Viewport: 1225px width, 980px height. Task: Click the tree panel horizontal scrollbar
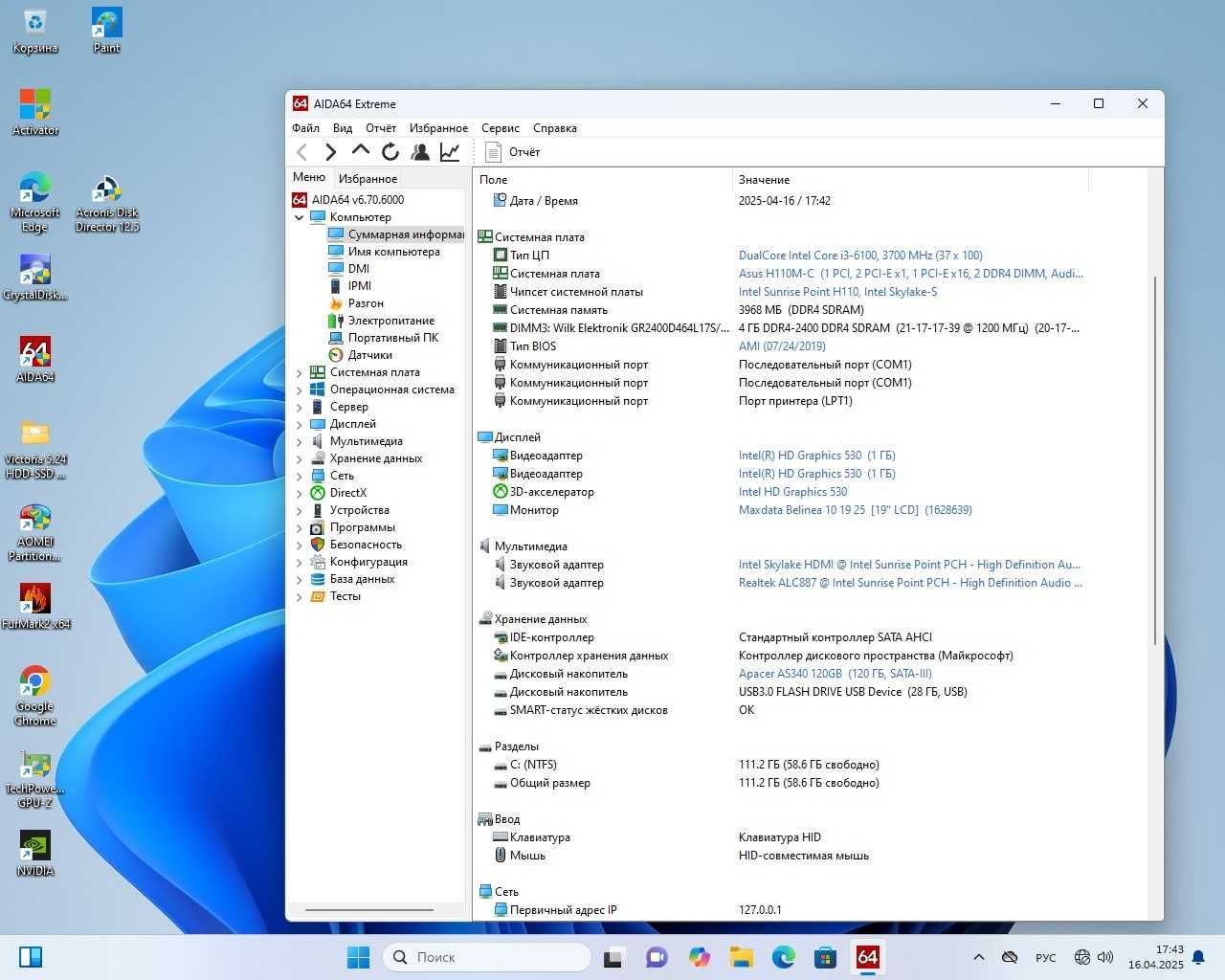(369, 909)
